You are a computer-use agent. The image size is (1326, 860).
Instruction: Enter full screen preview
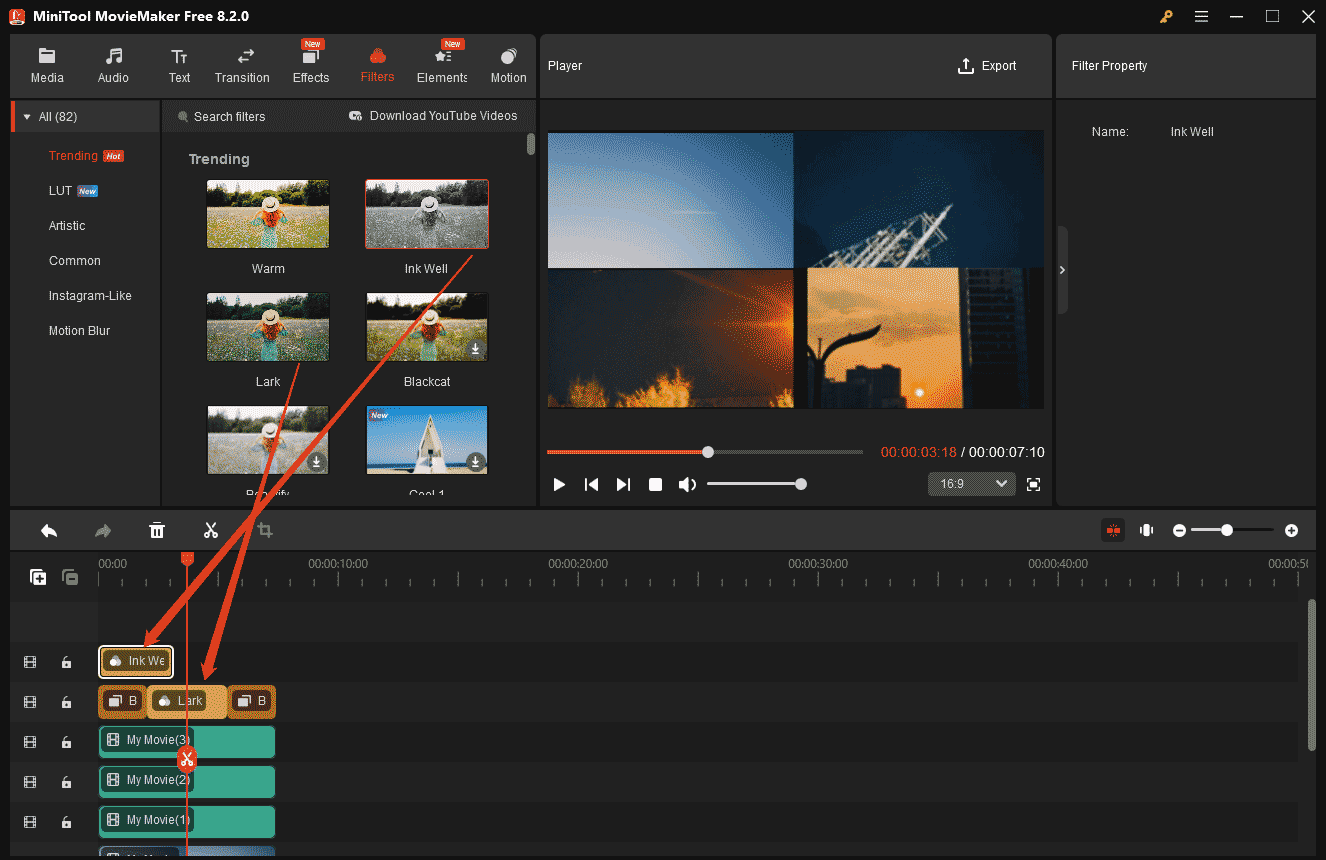click(1034, 484)
